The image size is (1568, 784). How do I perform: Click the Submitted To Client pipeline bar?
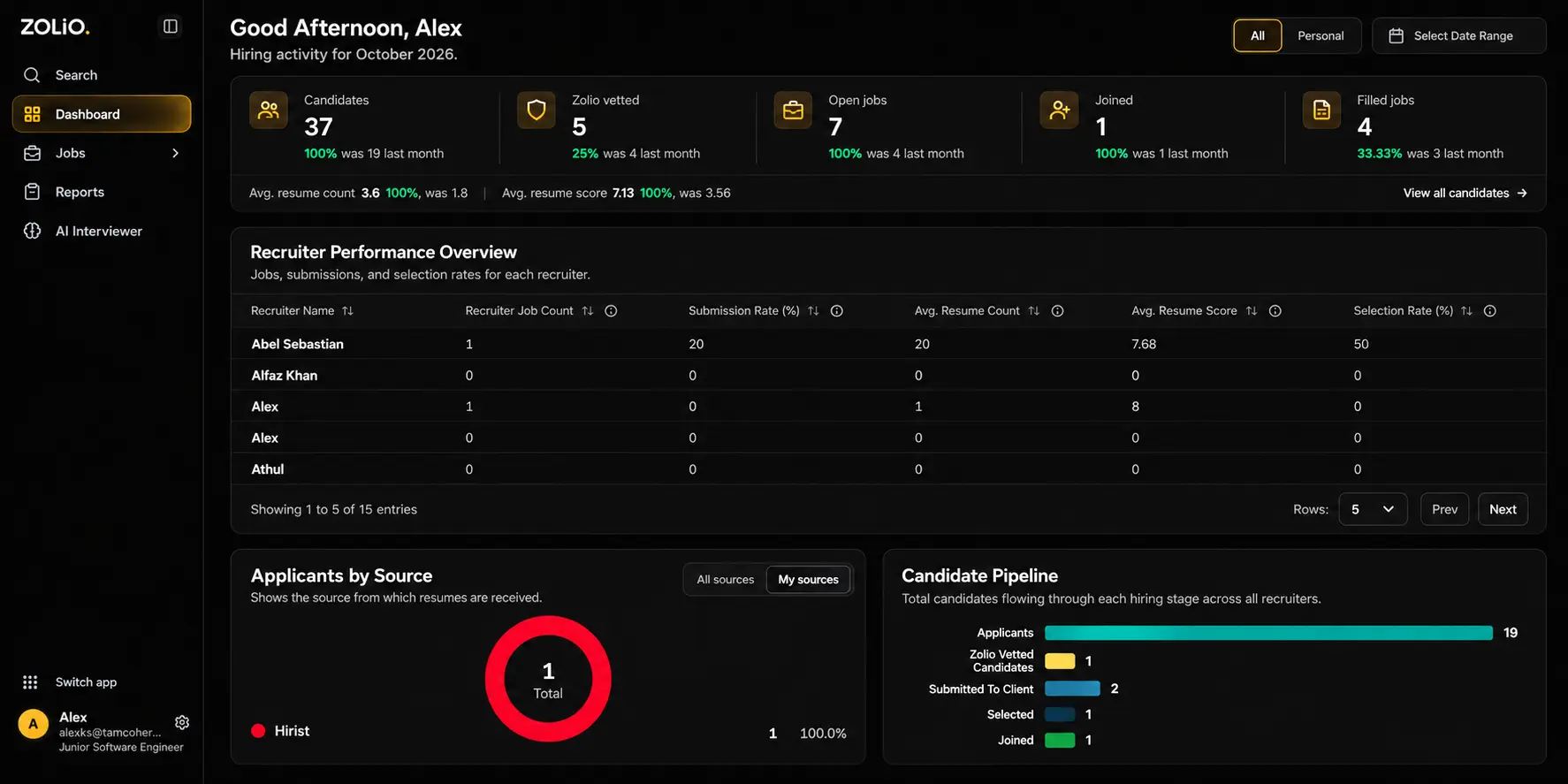[1072, 689]
